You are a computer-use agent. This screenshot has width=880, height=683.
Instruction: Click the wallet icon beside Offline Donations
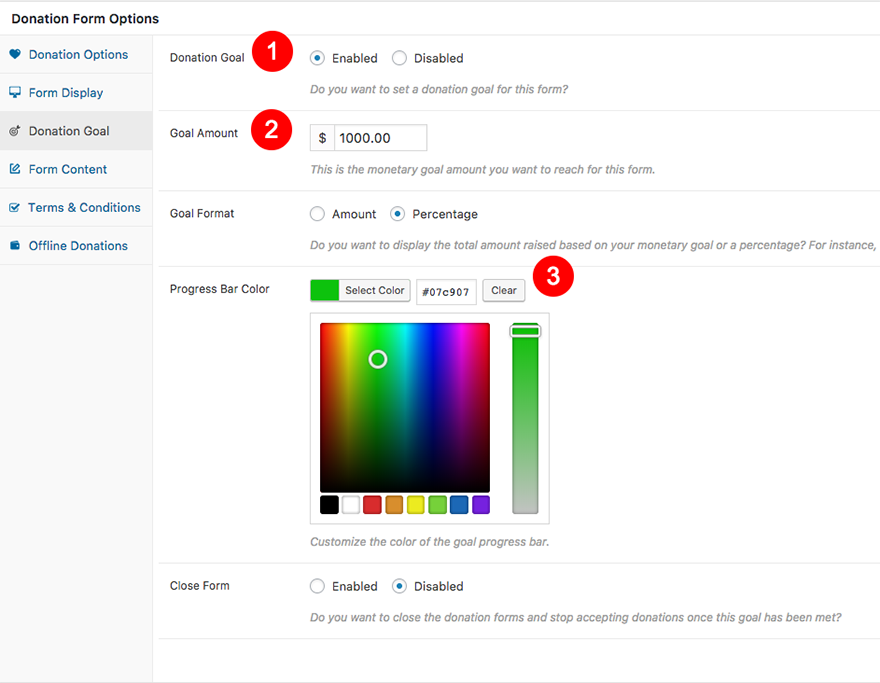15,246
